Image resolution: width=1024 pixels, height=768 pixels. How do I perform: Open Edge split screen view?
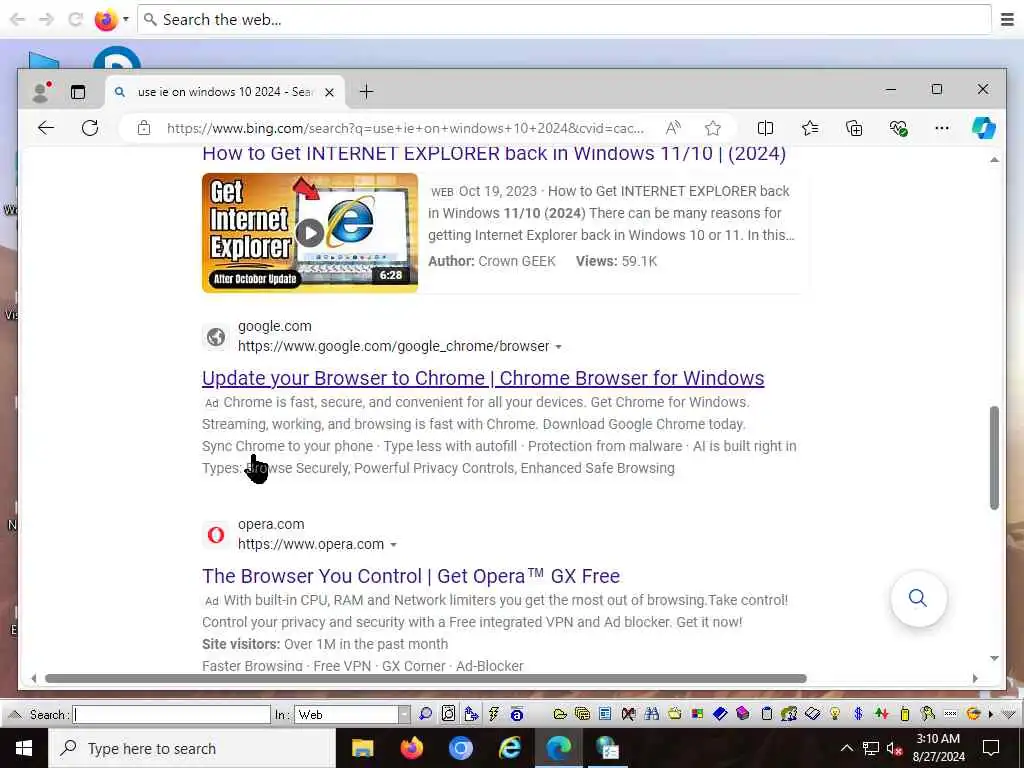pos(765,128)
